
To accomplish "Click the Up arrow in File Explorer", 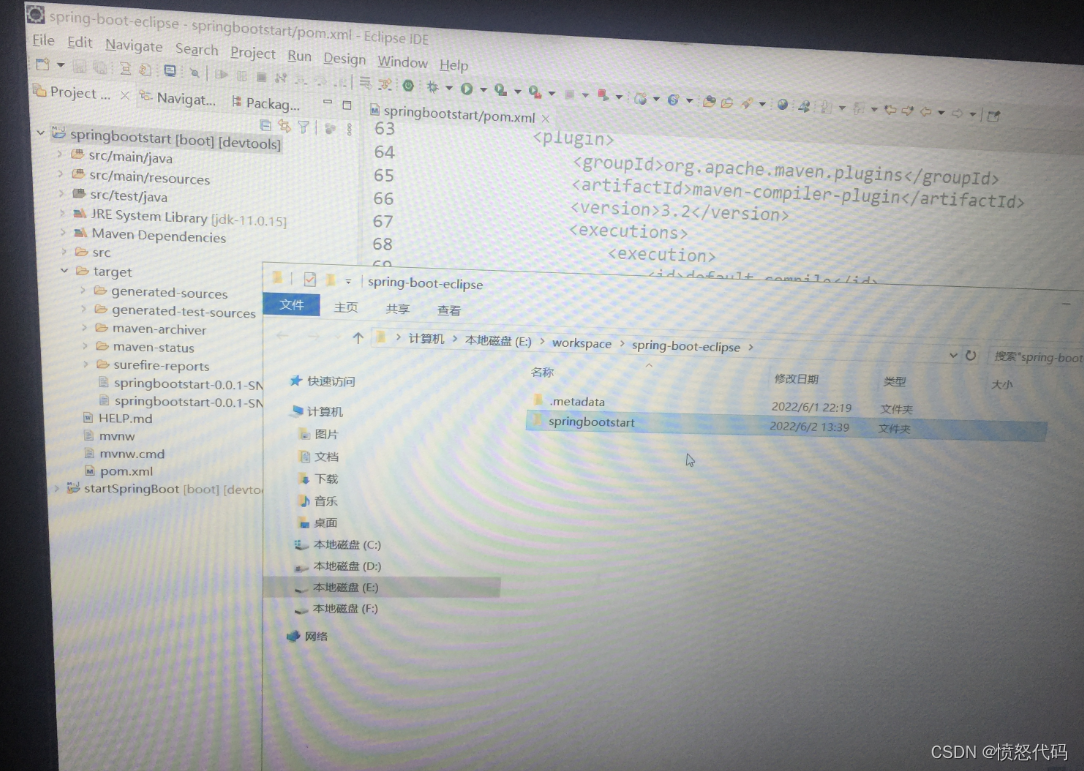I will coord(357,338).
